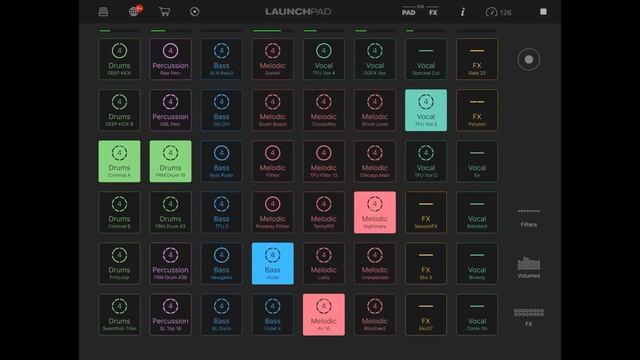Open the Filters panel
This screenshot has height=360, width=640.
(529, 218)
